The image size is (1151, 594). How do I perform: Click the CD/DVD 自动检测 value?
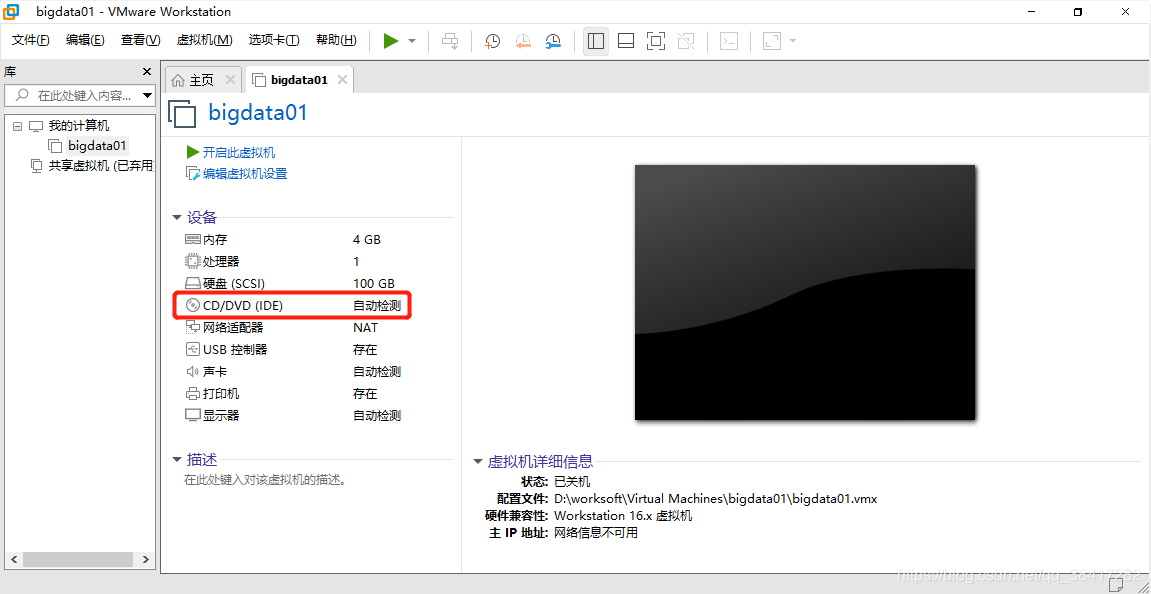[377, 305]
